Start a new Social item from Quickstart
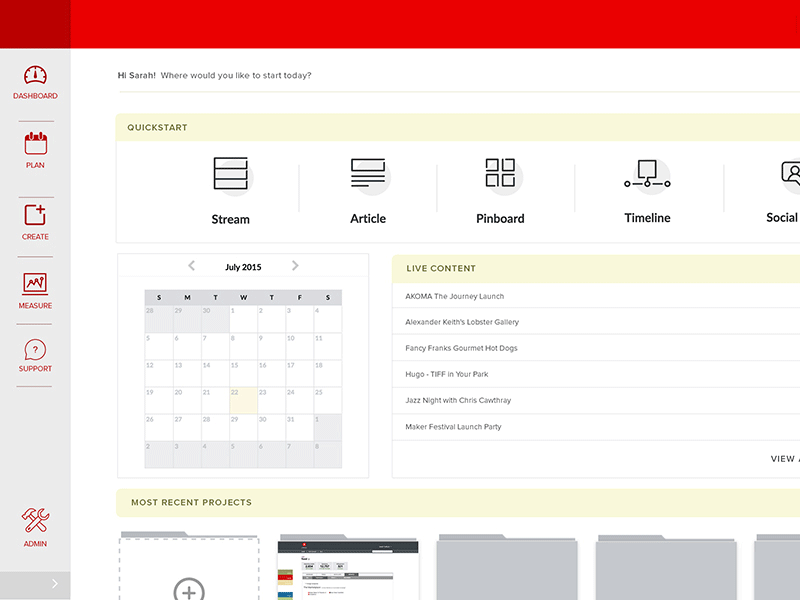The height and width of the screenshot is (600, 800). pos(783,191)
